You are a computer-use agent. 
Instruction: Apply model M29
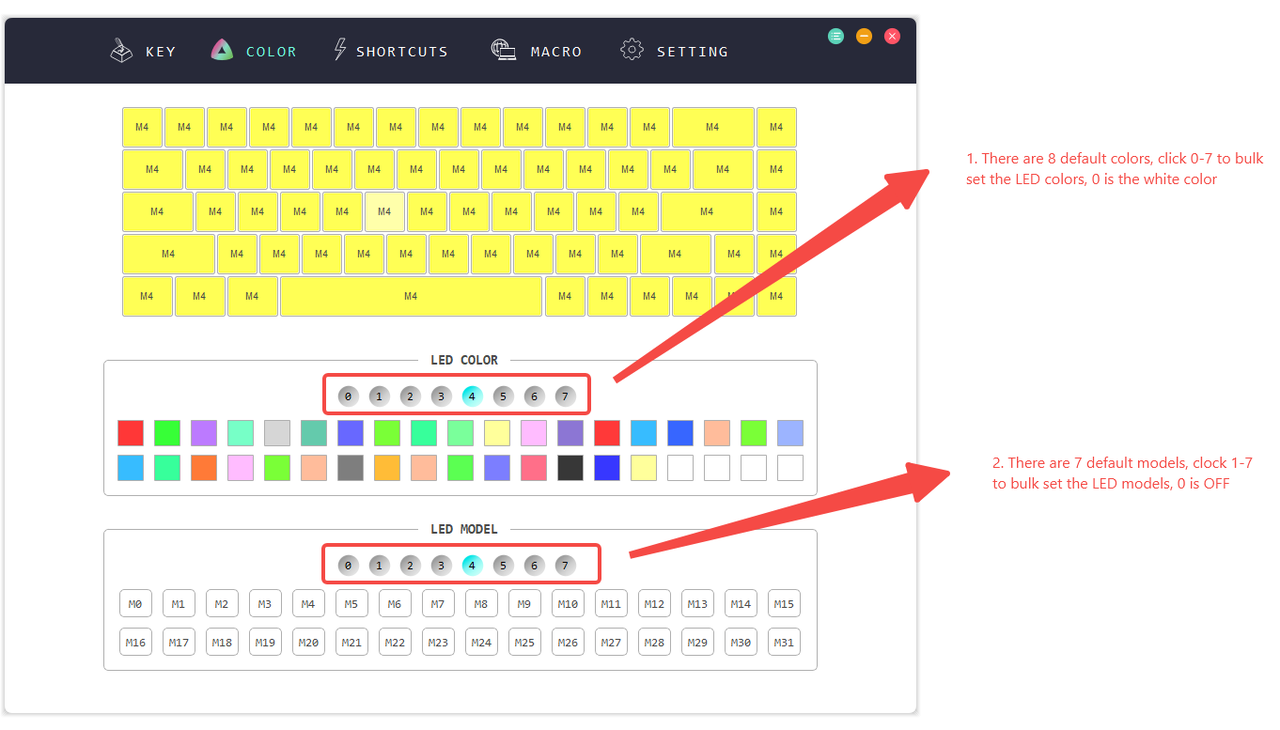tap(698, 642)
